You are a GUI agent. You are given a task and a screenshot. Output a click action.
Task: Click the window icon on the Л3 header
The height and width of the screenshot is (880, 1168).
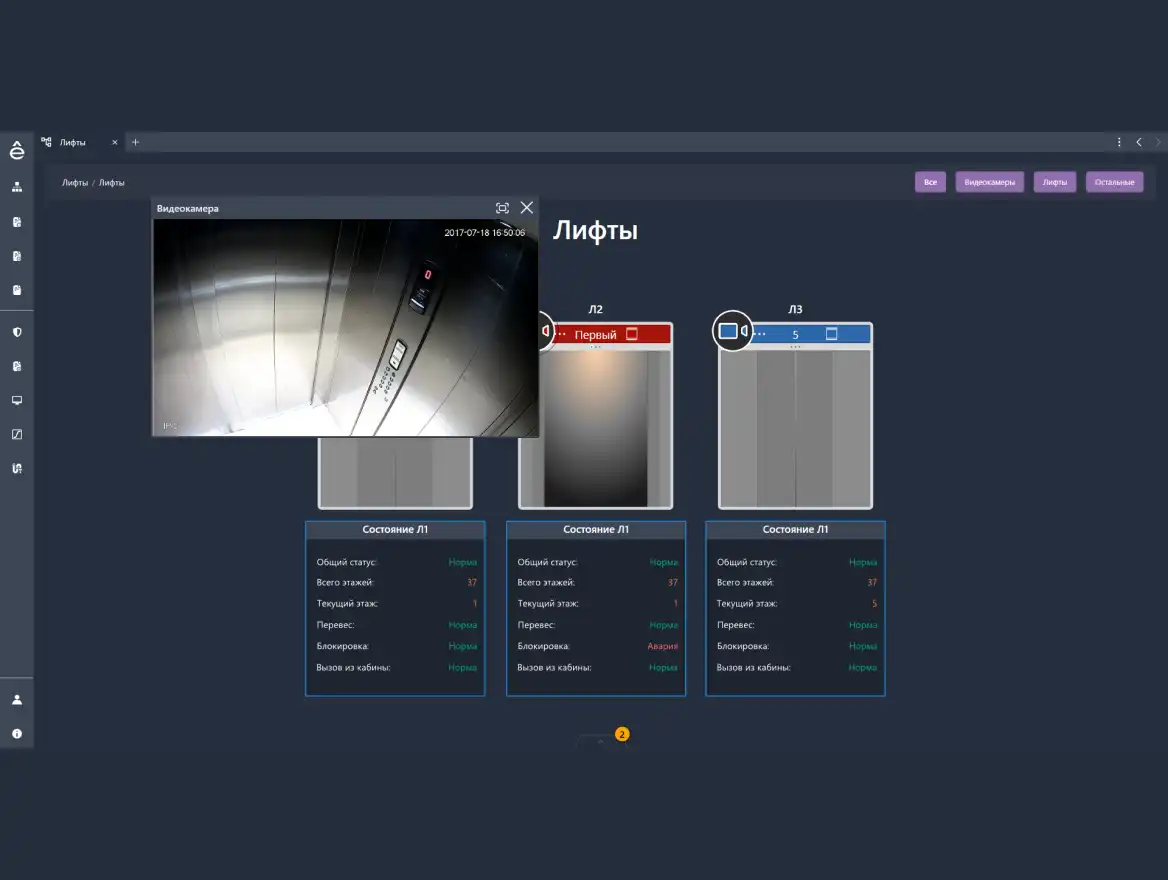831,334
